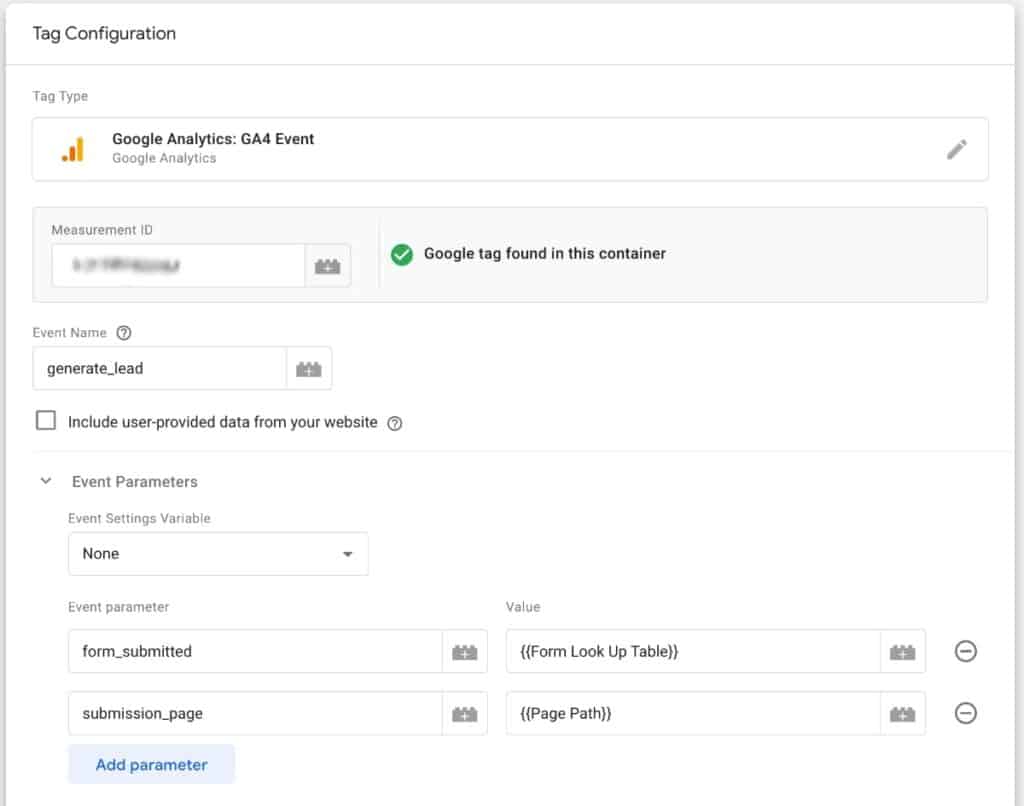Click the Tag Configuration heading
Image resolution: width=1024 pixels, height=806 pixels.
(104, 33)
